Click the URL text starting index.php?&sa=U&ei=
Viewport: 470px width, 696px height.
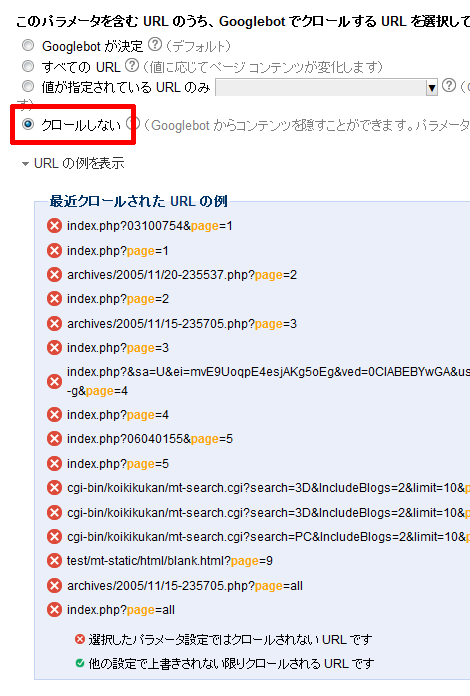pos(268,381)
